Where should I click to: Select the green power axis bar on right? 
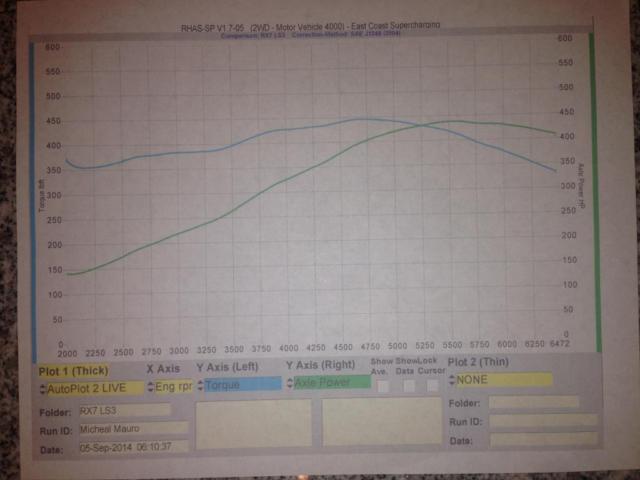(595, 193)
